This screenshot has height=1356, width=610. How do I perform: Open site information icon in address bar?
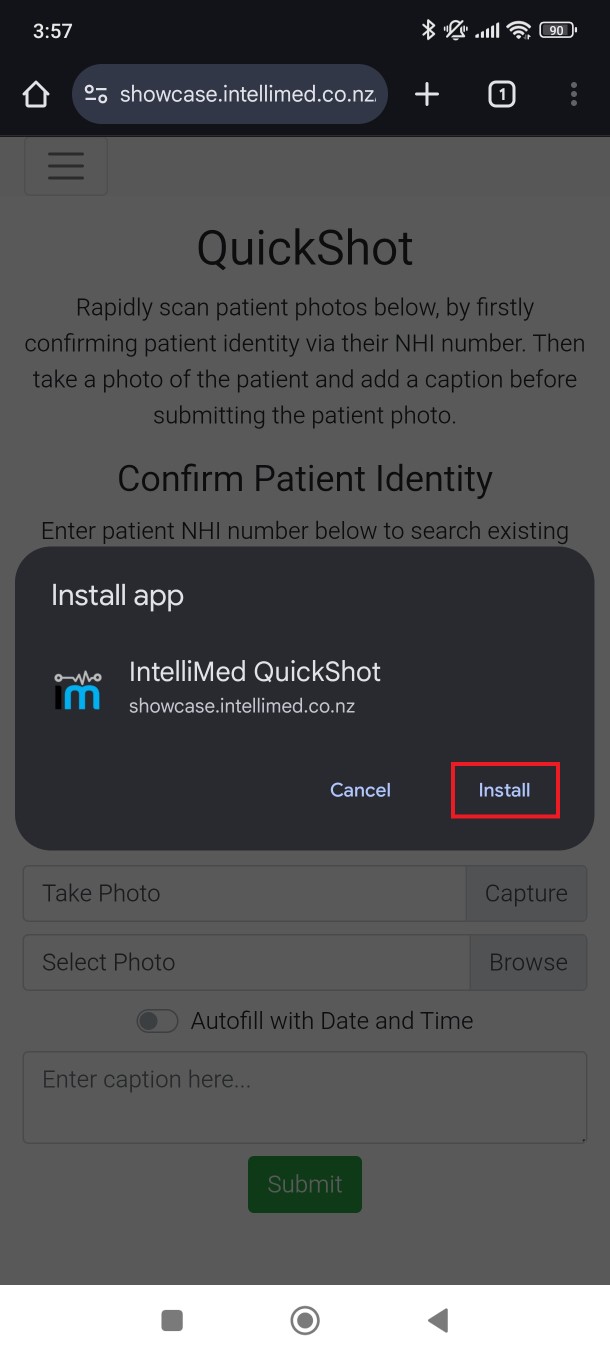click(x=96, y=95)
